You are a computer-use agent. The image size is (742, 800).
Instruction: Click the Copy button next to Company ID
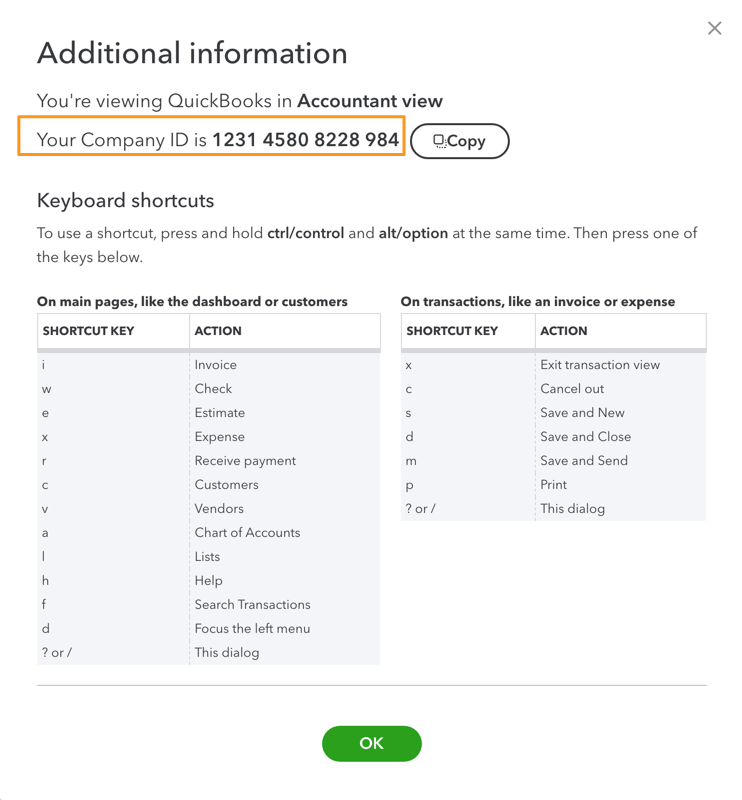coord(459,140)
